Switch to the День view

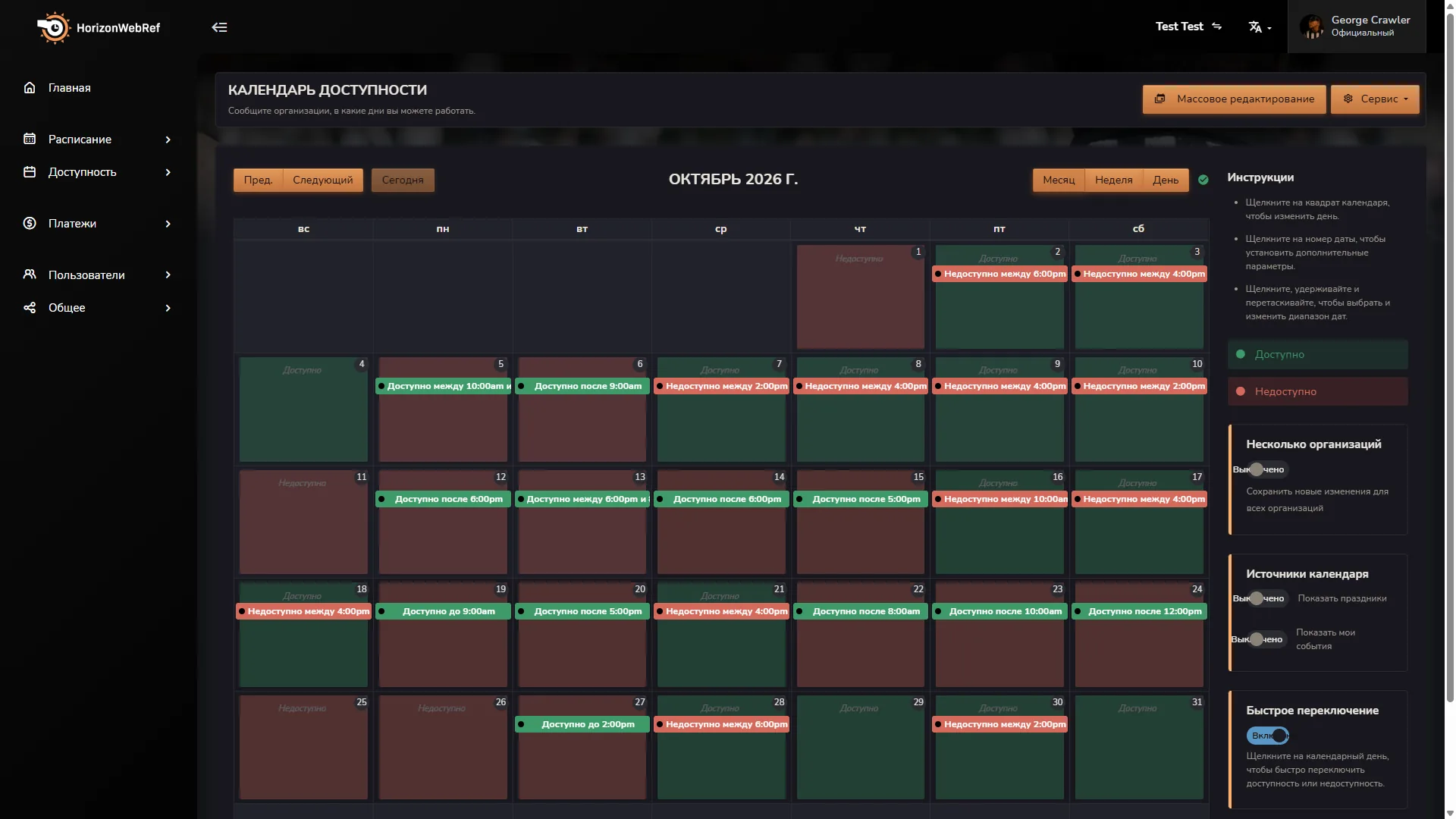coord(1166,180)
